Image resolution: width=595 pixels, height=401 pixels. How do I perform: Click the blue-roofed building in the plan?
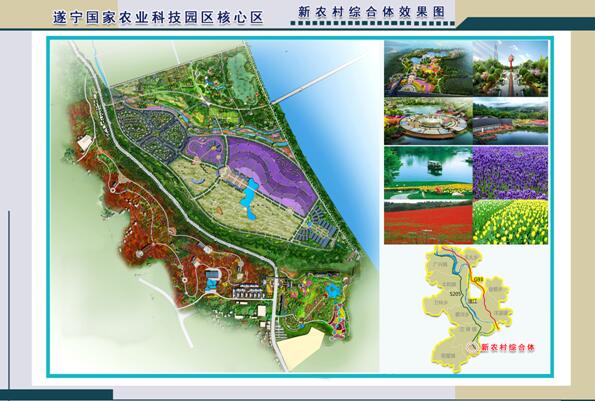[x=213, y=281]
